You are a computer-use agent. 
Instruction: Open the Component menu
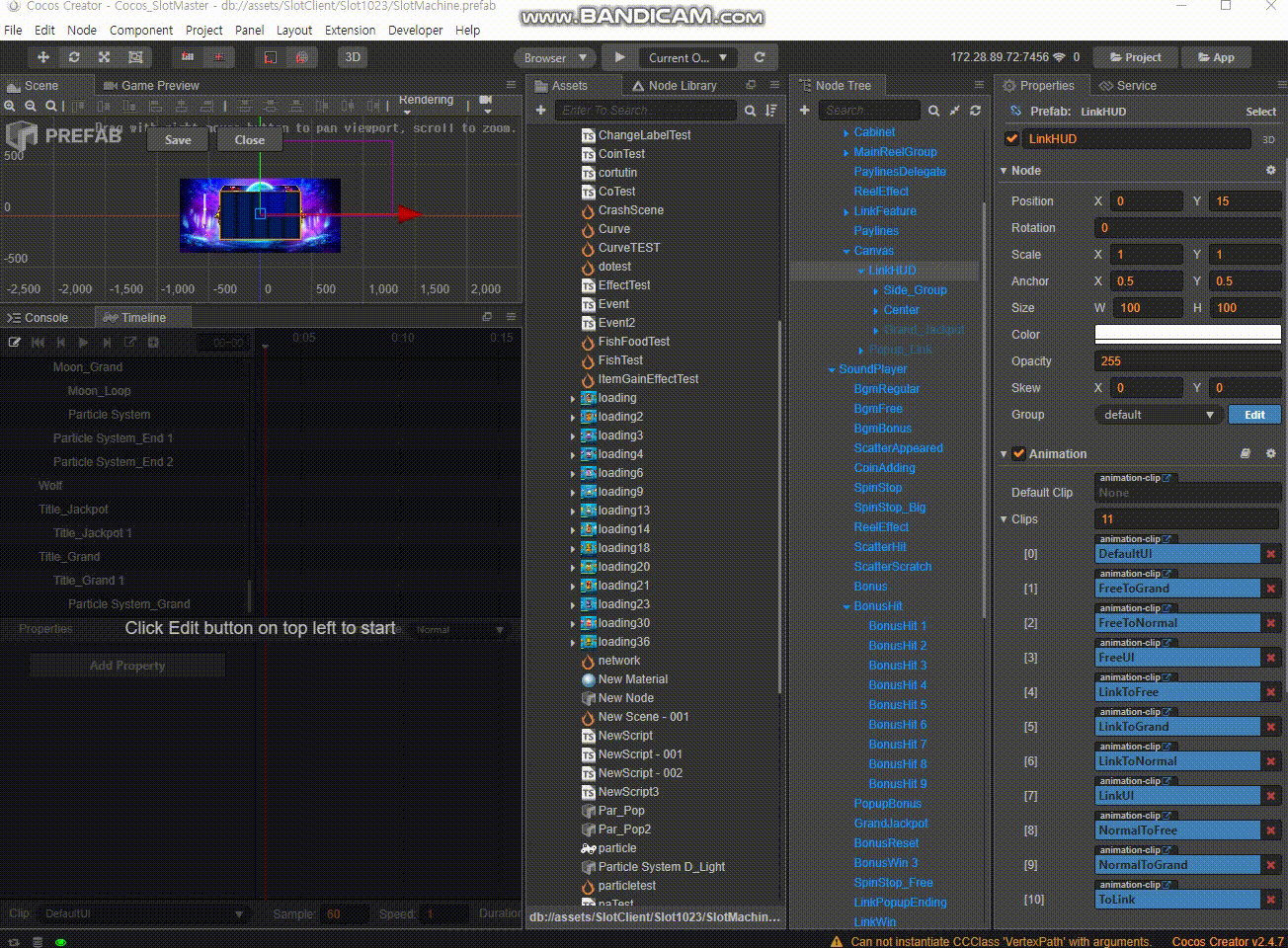click(x=140, y=31)
